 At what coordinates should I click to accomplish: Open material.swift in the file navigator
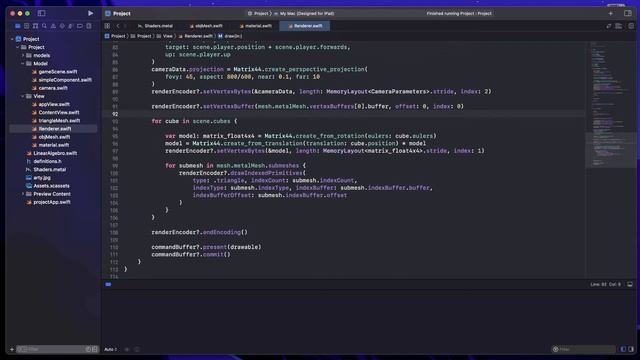point(51,145)
